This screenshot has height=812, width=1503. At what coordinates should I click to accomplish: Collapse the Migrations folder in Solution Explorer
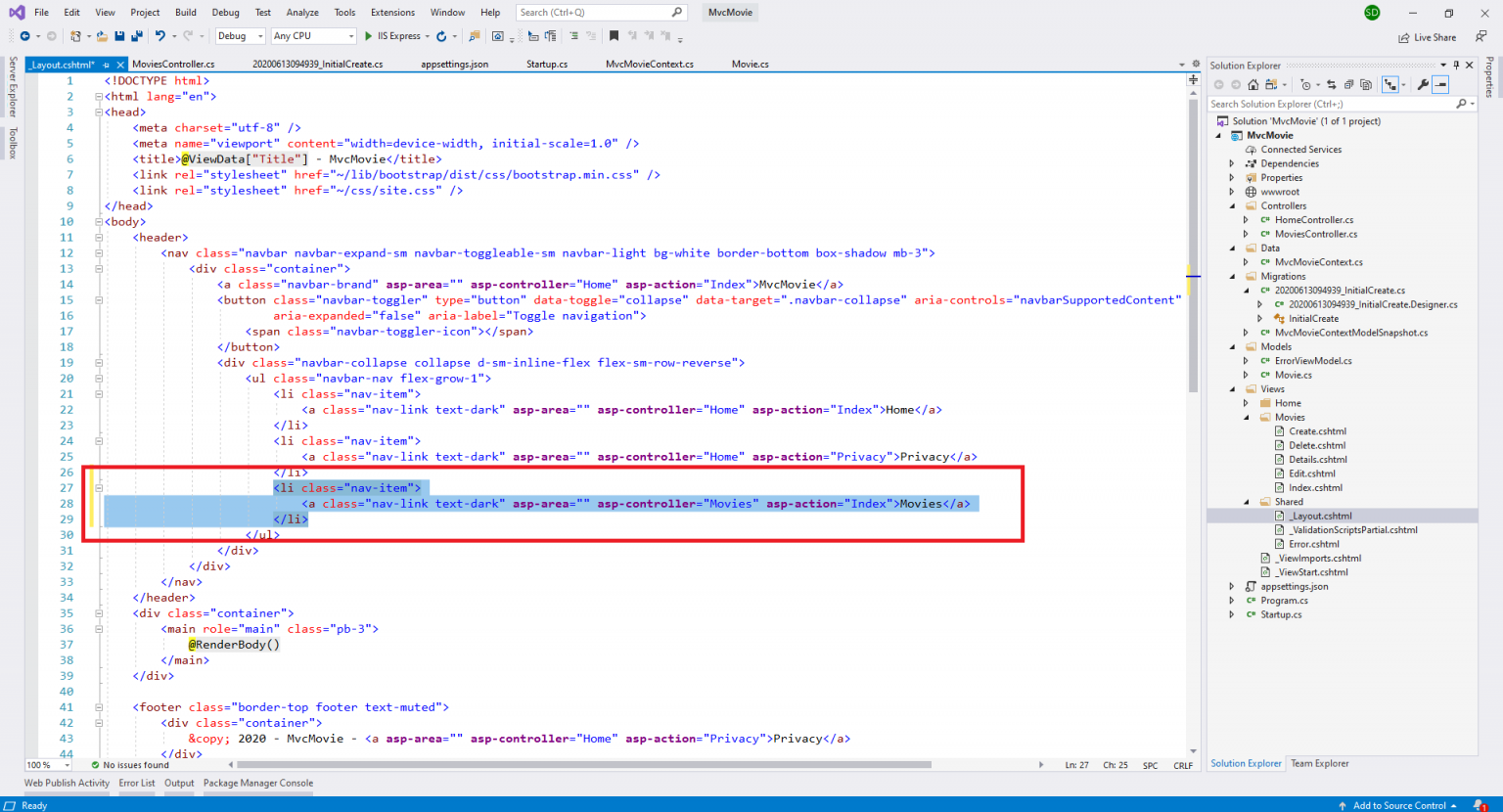pos(1232,277)
